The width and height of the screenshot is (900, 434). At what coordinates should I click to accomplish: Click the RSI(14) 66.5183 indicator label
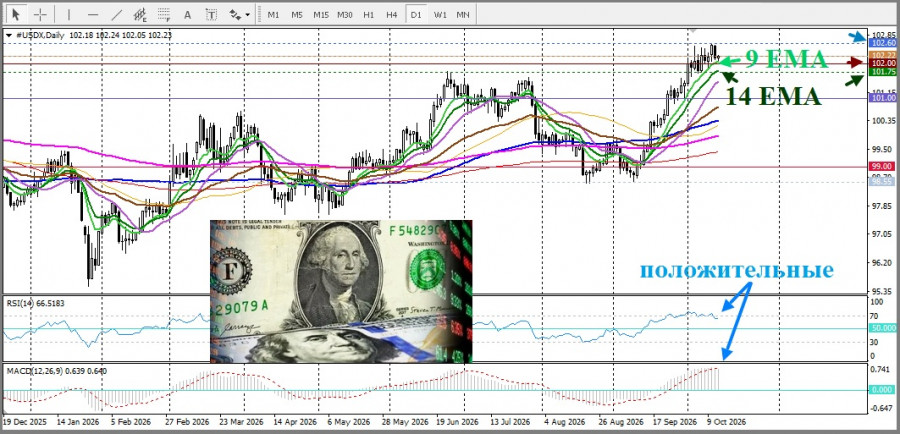[35, 303]
